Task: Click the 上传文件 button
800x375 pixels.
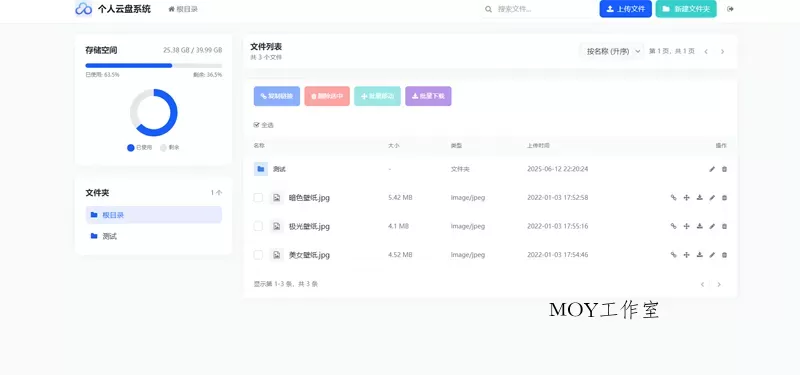Action: coord(626,9)
